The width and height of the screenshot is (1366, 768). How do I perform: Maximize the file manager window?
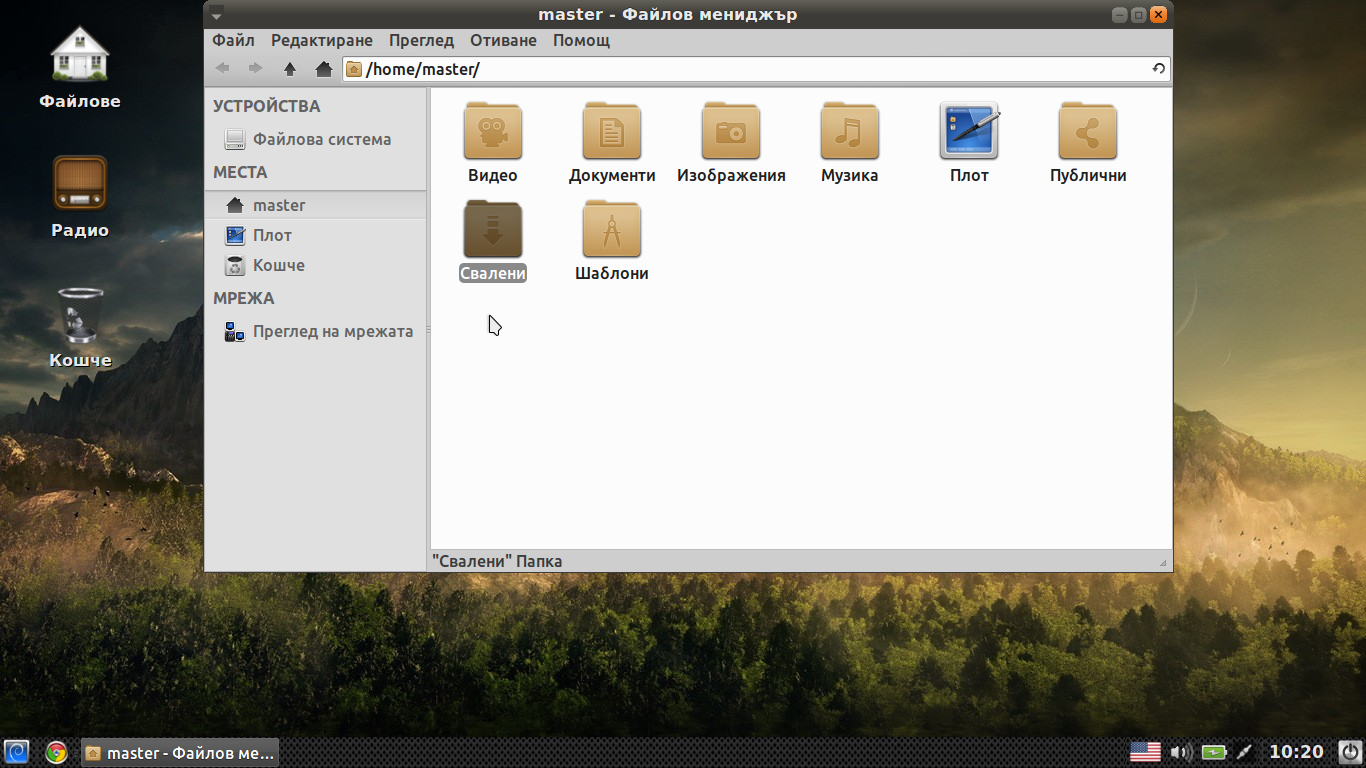[1138, 15]
